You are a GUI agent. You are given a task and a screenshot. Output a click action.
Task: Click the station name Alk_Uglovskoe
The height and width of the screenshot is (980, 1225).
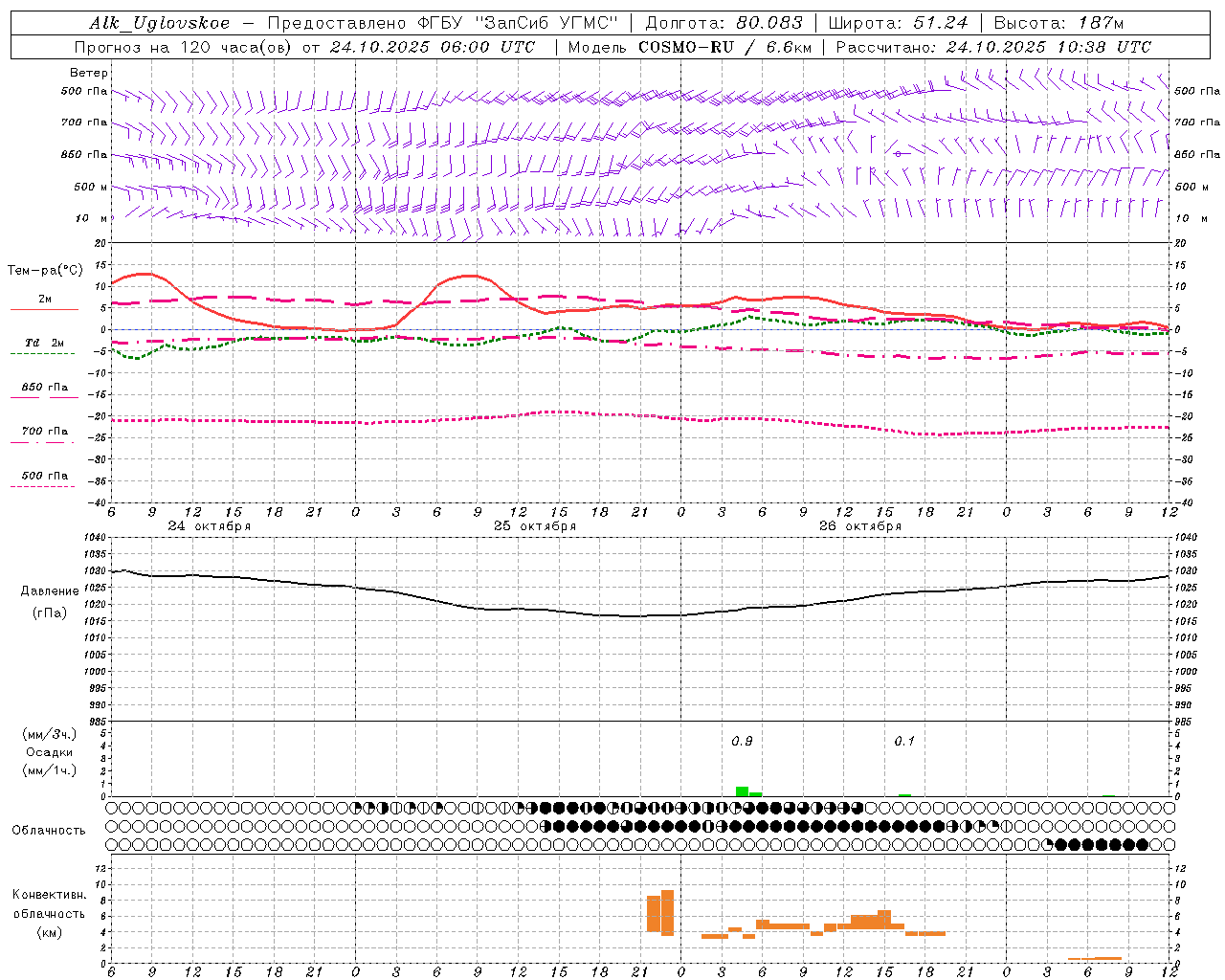[160, 23]
